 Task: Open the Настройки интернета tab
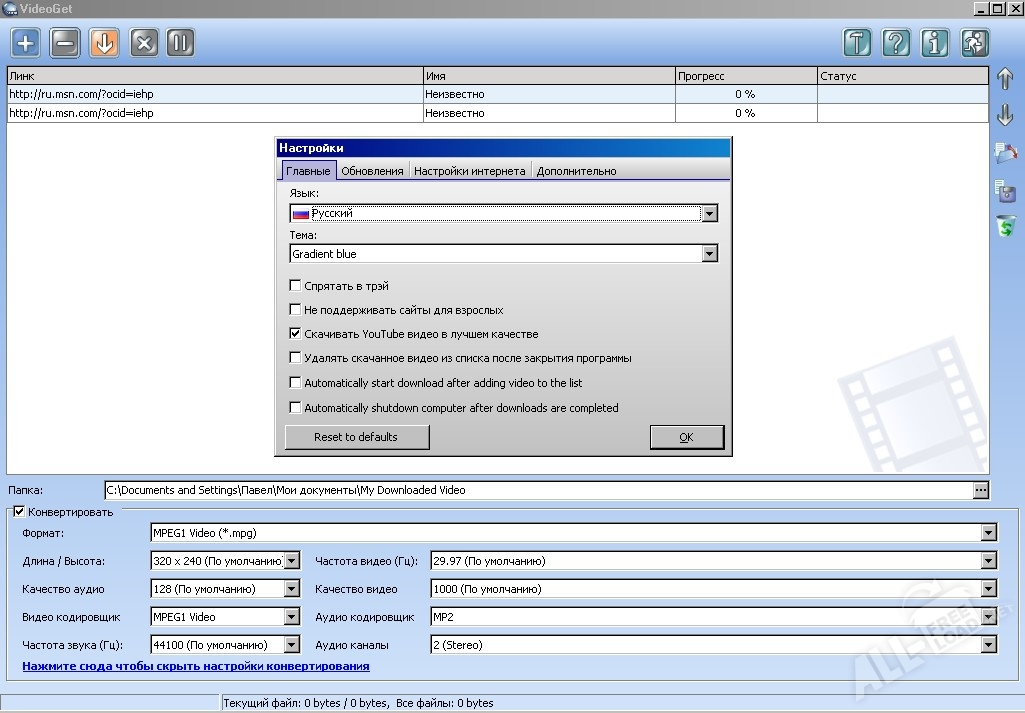point(469,171)
